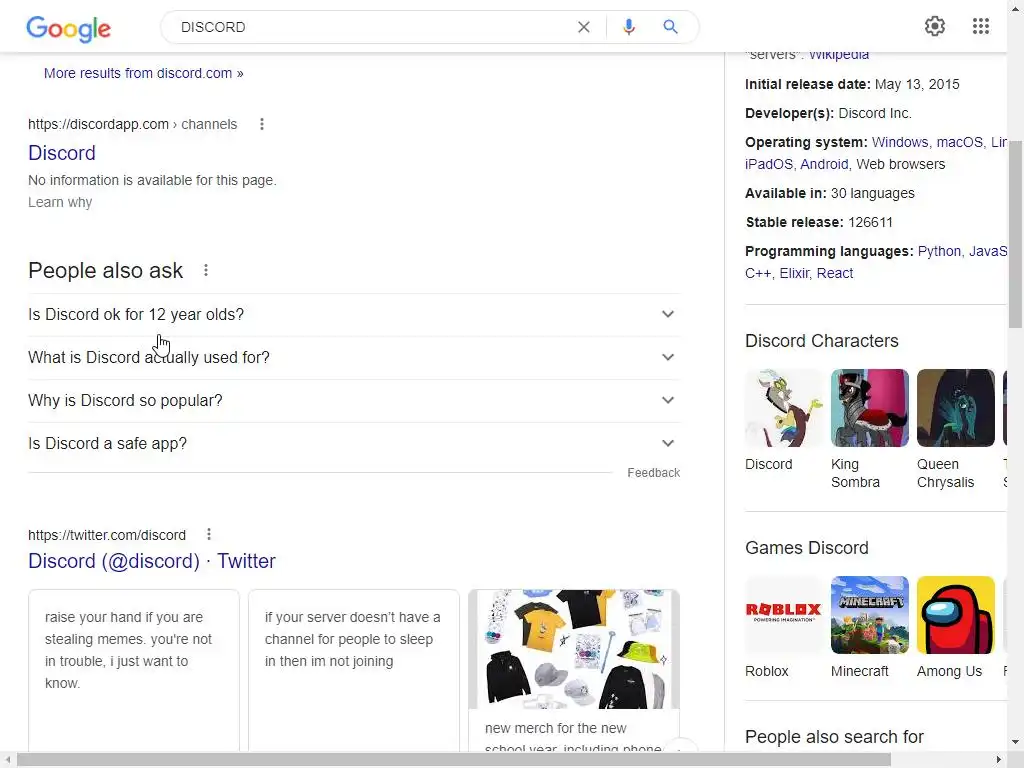1024x768 pixels.
Task: Clear the search box with the X icon
Action: pos(584,27)
